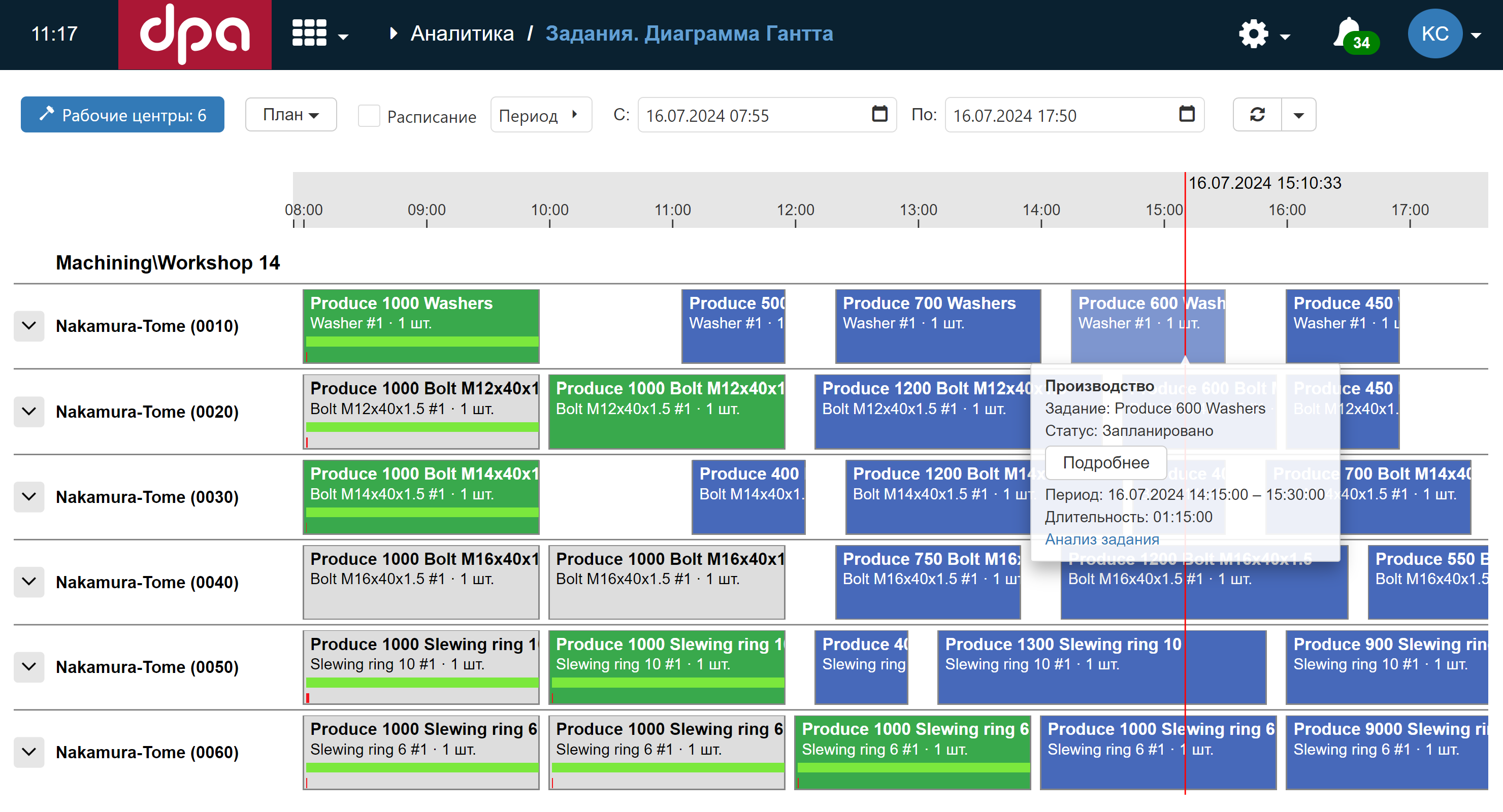Enable the Расписание checkbox

(x=369, y=116)
